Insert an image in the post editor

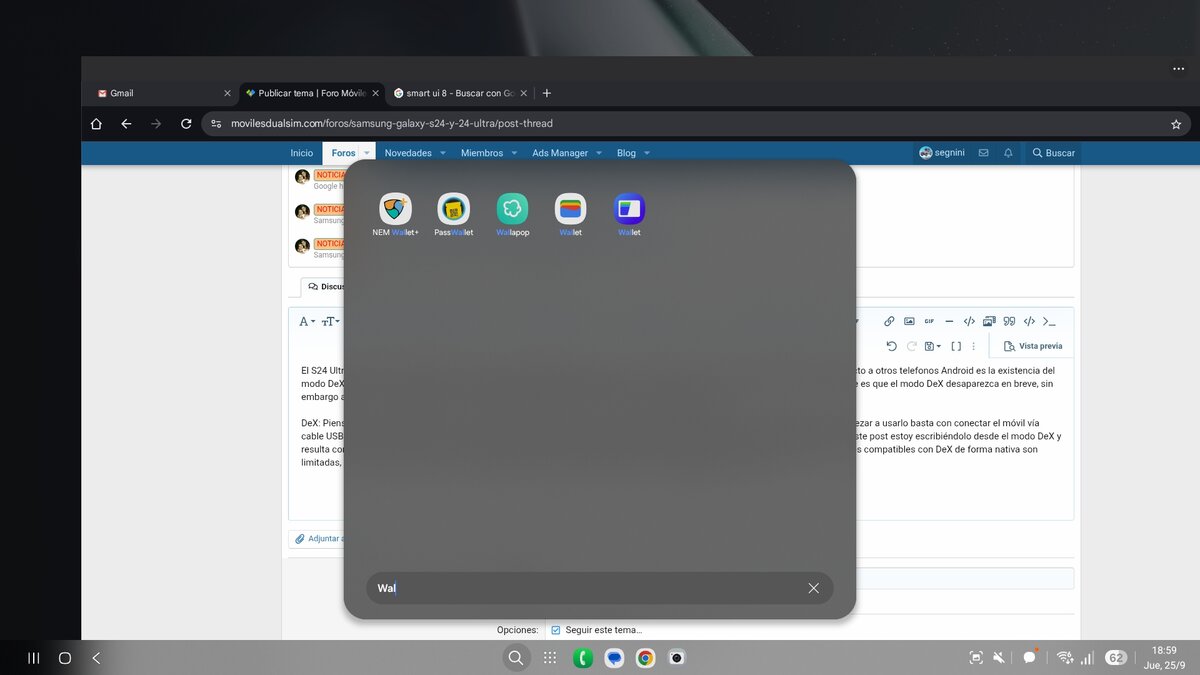(x=909, y=321)
